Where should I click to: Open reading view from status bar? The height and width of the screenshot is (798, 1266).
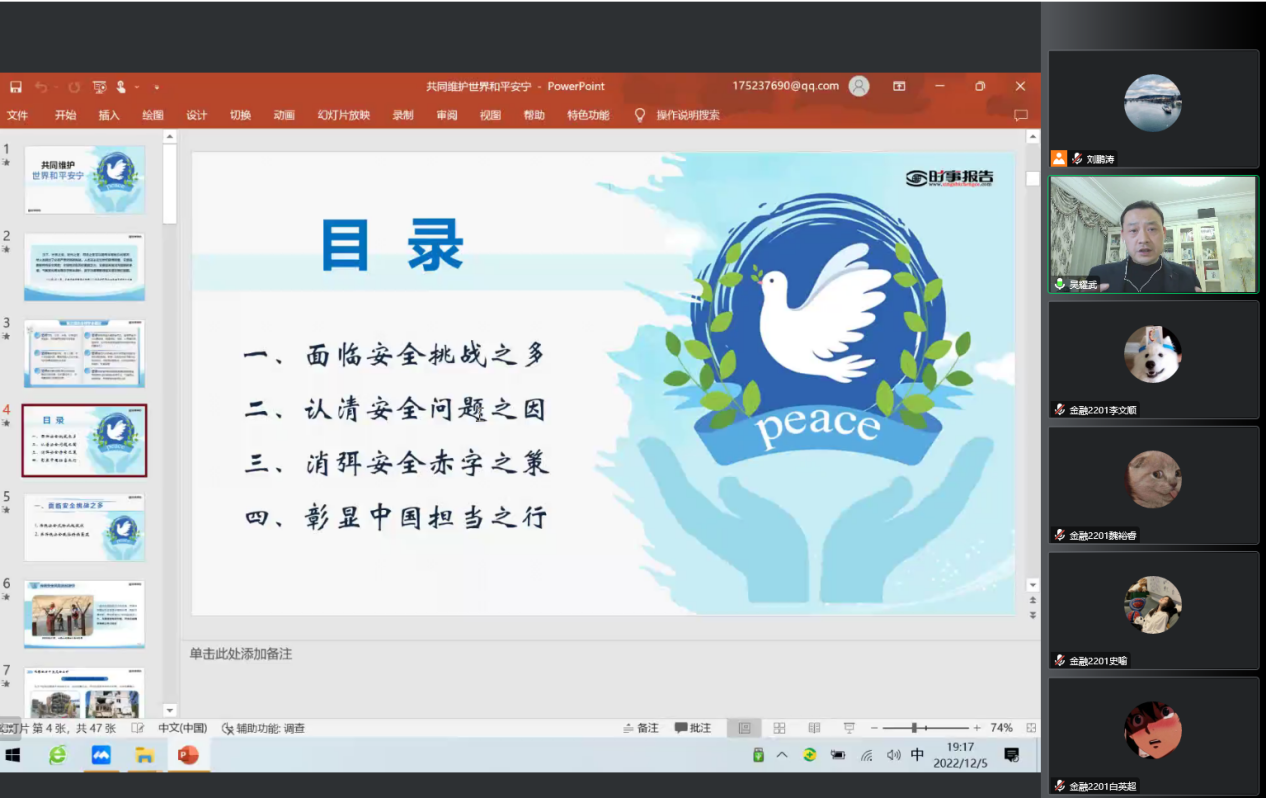point(814,728)
